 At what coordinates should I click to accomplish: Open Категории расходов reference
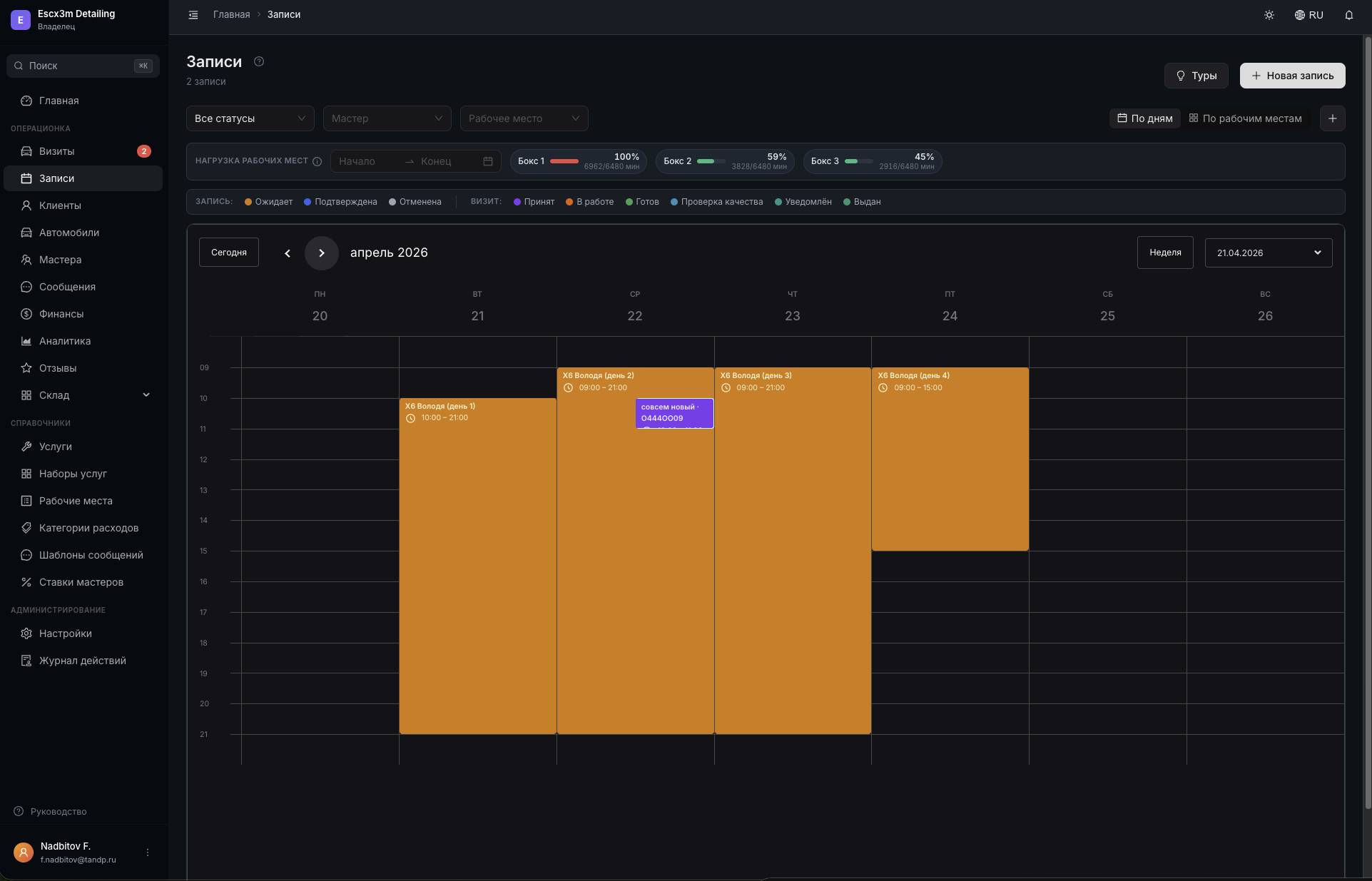[83, 528]
